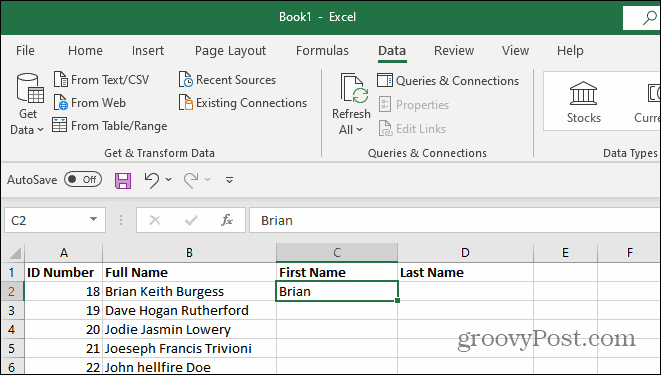661x375 pixels.
Task: Switch to the Insert tab
Action: coord(148,51)
